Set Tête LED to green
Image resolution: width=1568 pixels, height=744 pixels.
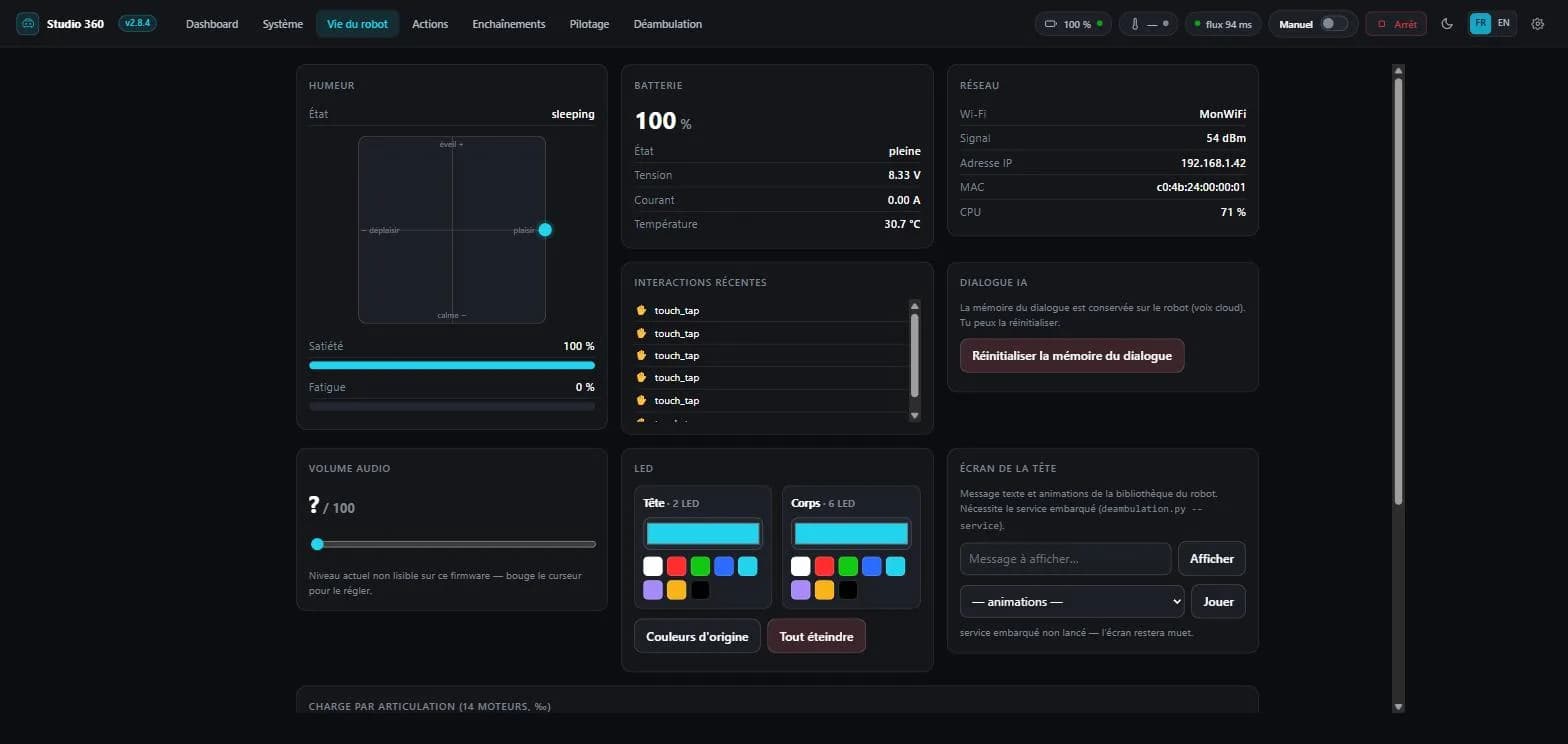[x=700, y=566]
